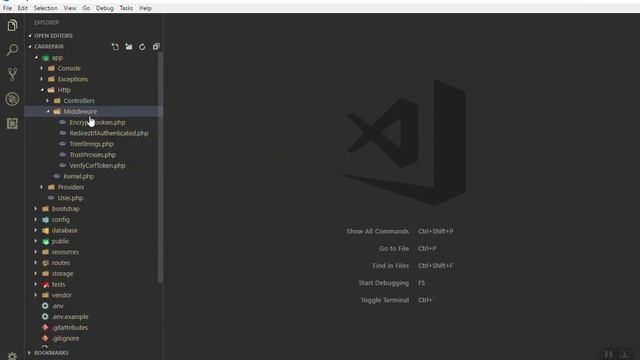Open EncryptCookies.php file

pos(97,122)
